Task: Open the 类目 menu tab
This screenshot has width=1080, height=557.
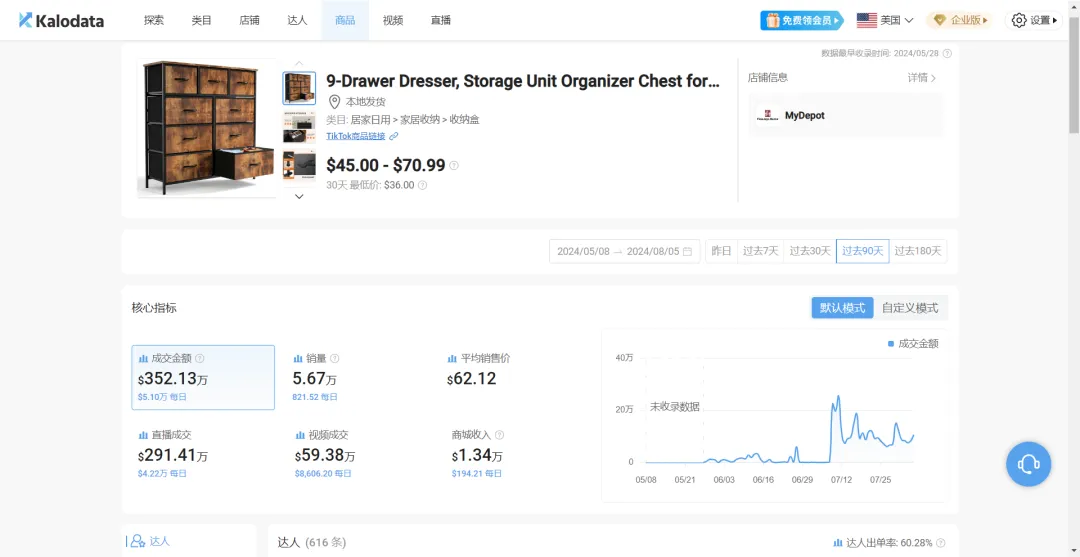Action: pos(202,21)
